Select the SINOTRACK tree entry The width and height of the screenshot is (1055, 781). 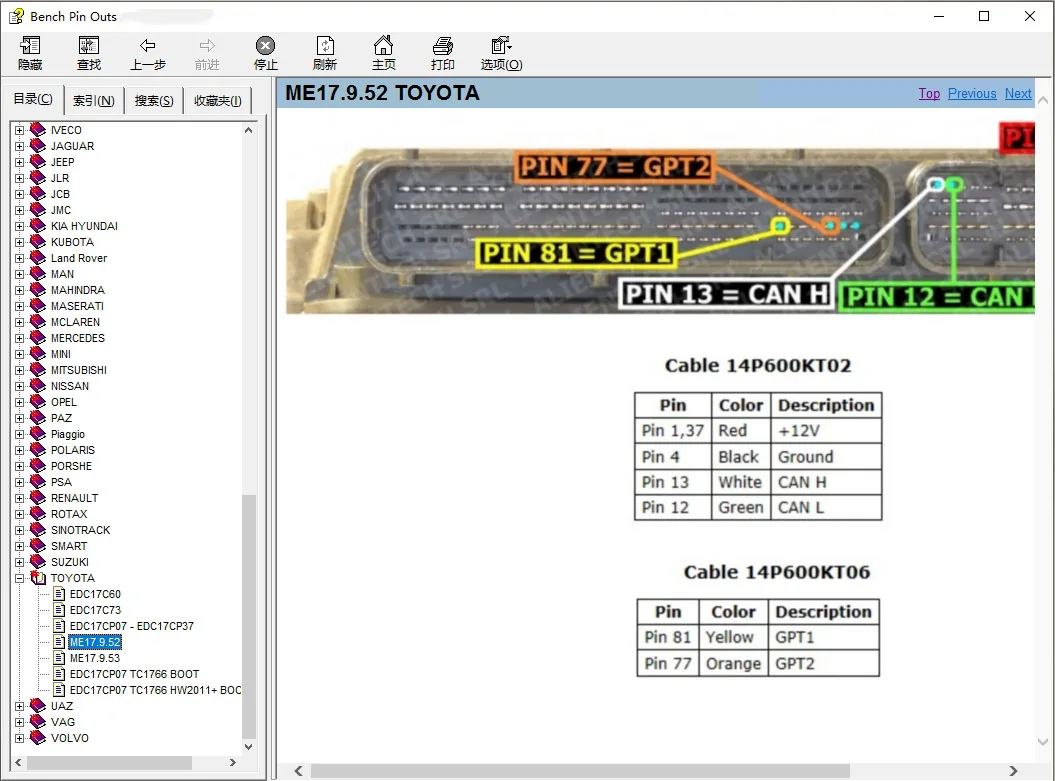click(x=81, y=530)
